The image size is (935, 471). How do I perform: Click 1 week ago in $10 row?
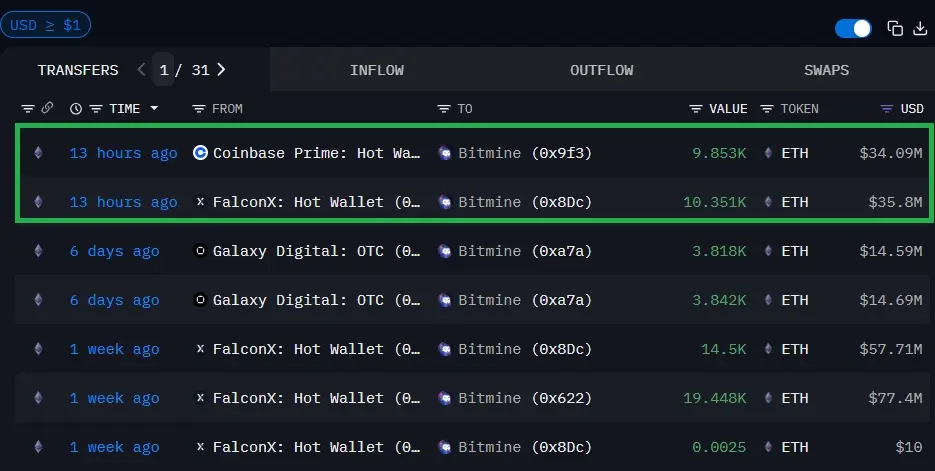[114, 447]
